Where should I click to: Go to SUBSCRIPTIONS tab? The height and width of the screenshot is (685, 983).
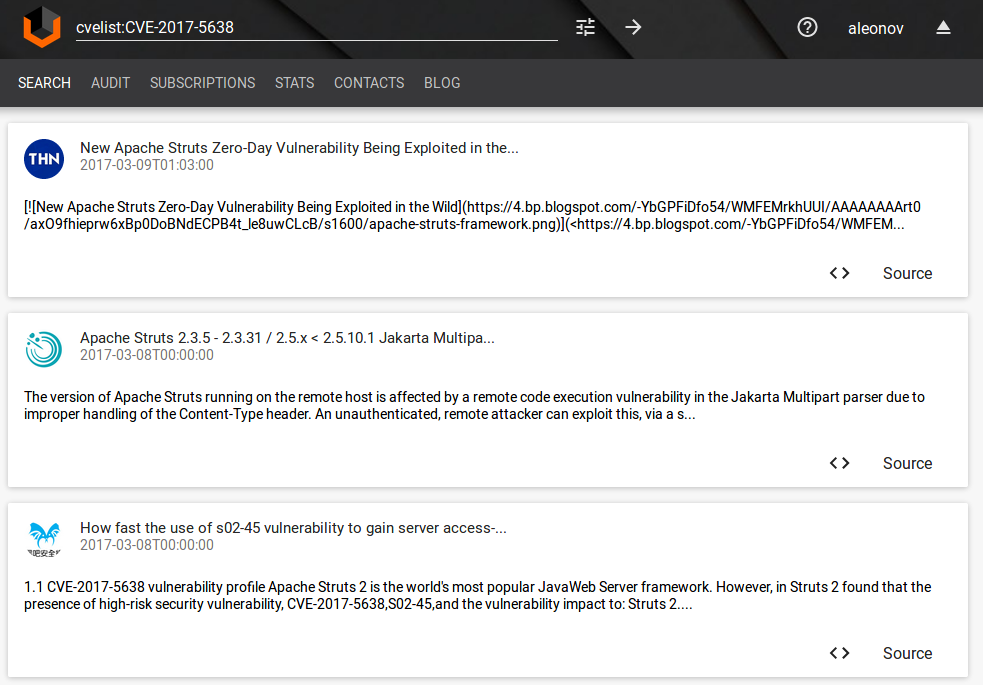(x=202, y=83)
